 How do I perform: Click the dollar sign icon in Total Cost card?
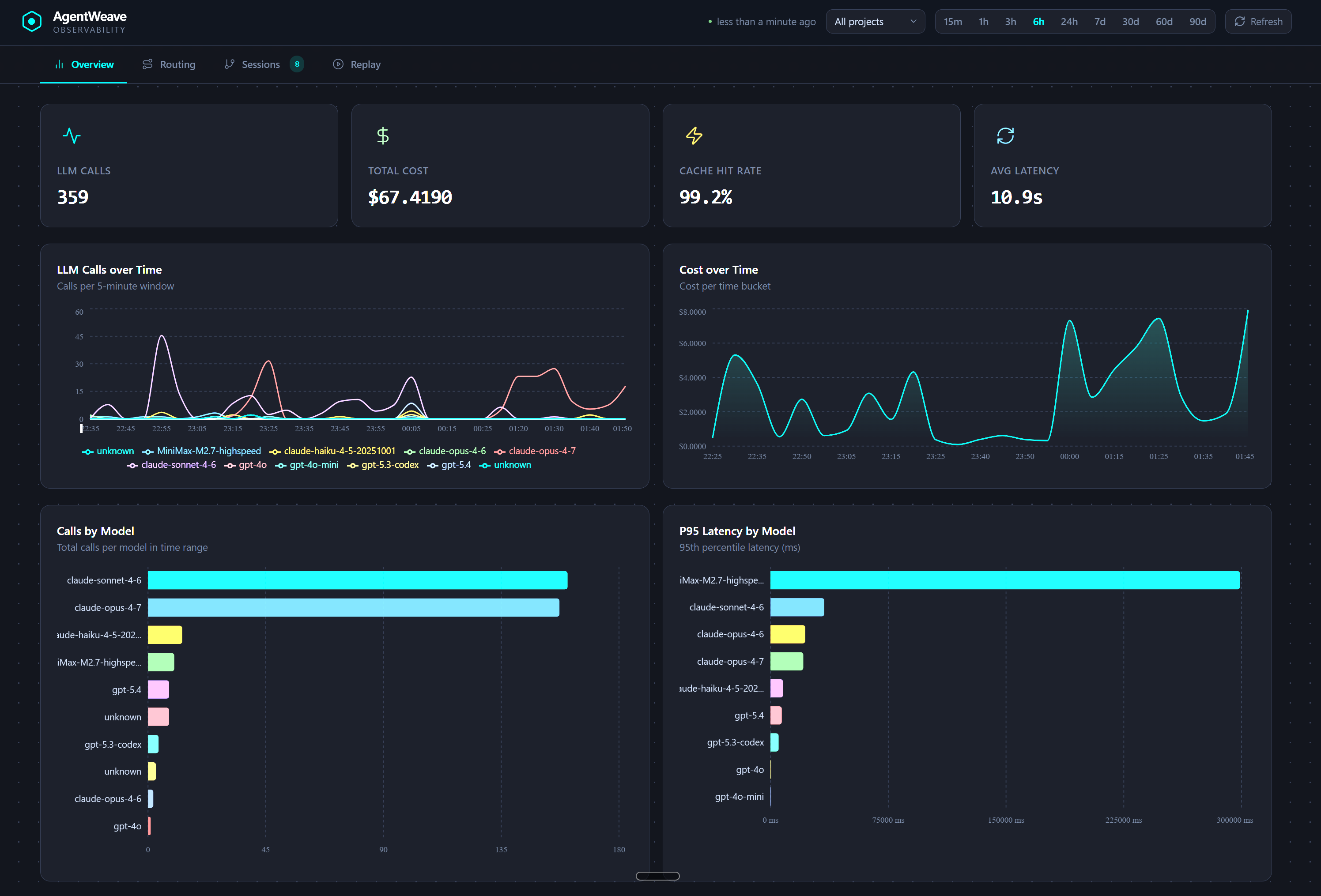click(383, 136)
